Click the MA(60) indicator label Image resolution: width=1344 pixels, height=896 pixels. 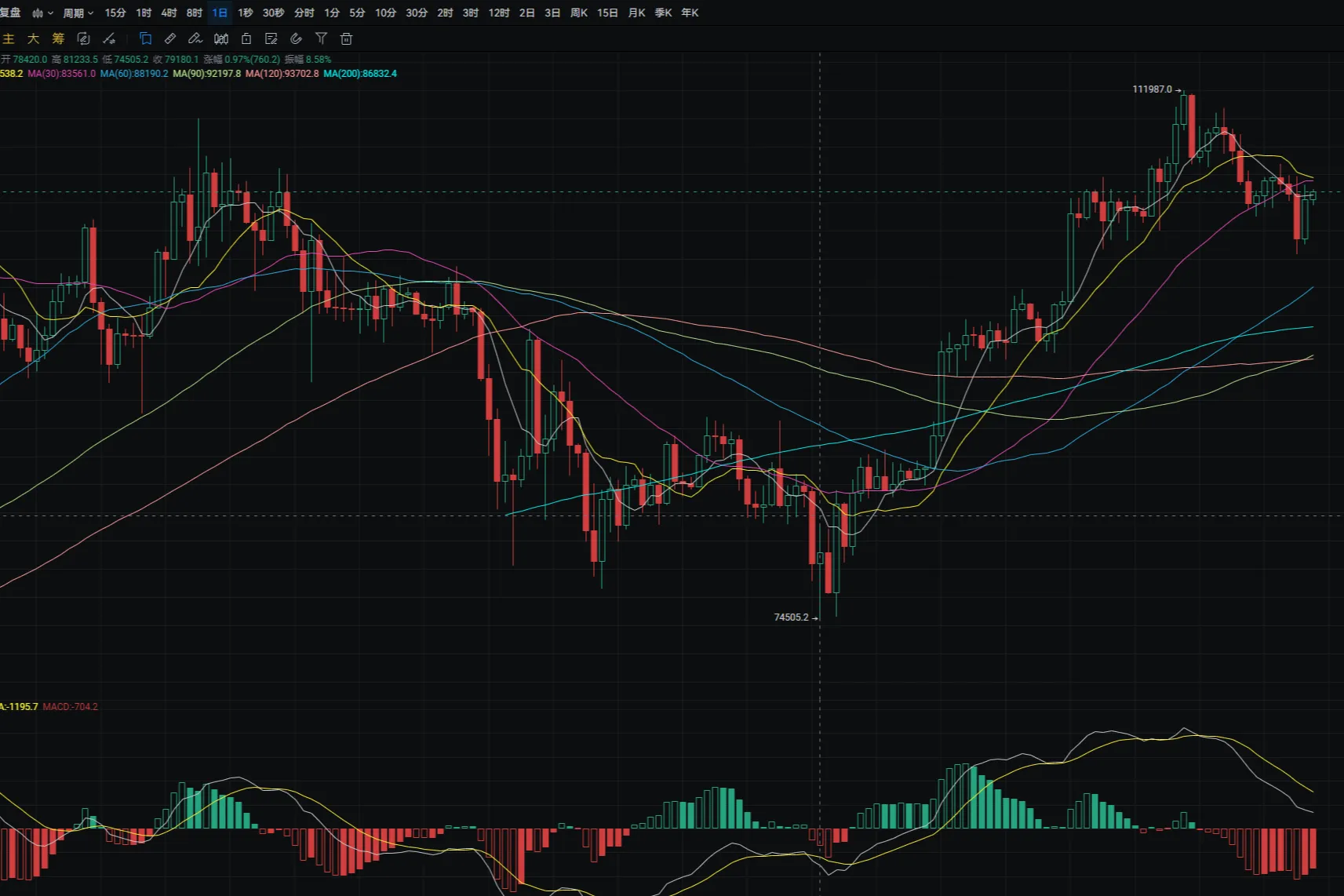[134, 74]
